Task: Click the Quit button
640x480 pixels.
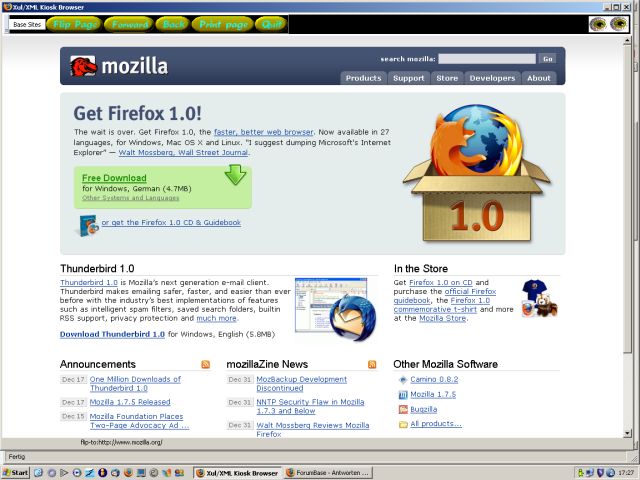Action: pyautogui.click(x=271, y=24)
